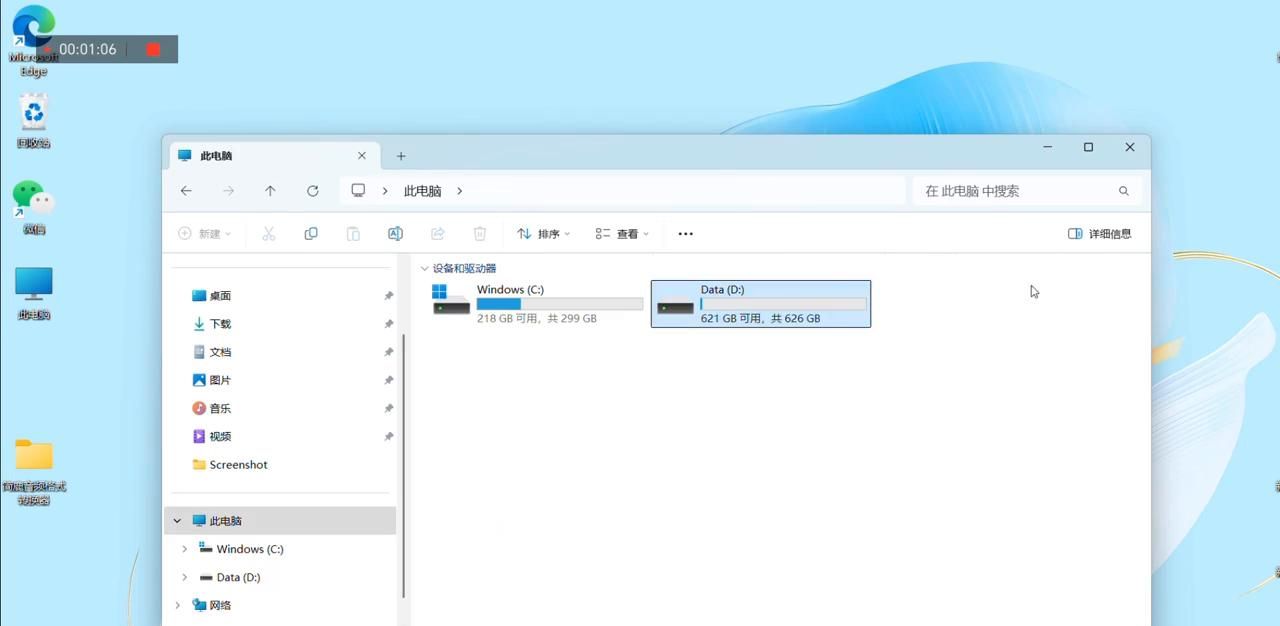
Task: Click "218 GB 可用，共 299 GB" text
Action: [537, 319]
